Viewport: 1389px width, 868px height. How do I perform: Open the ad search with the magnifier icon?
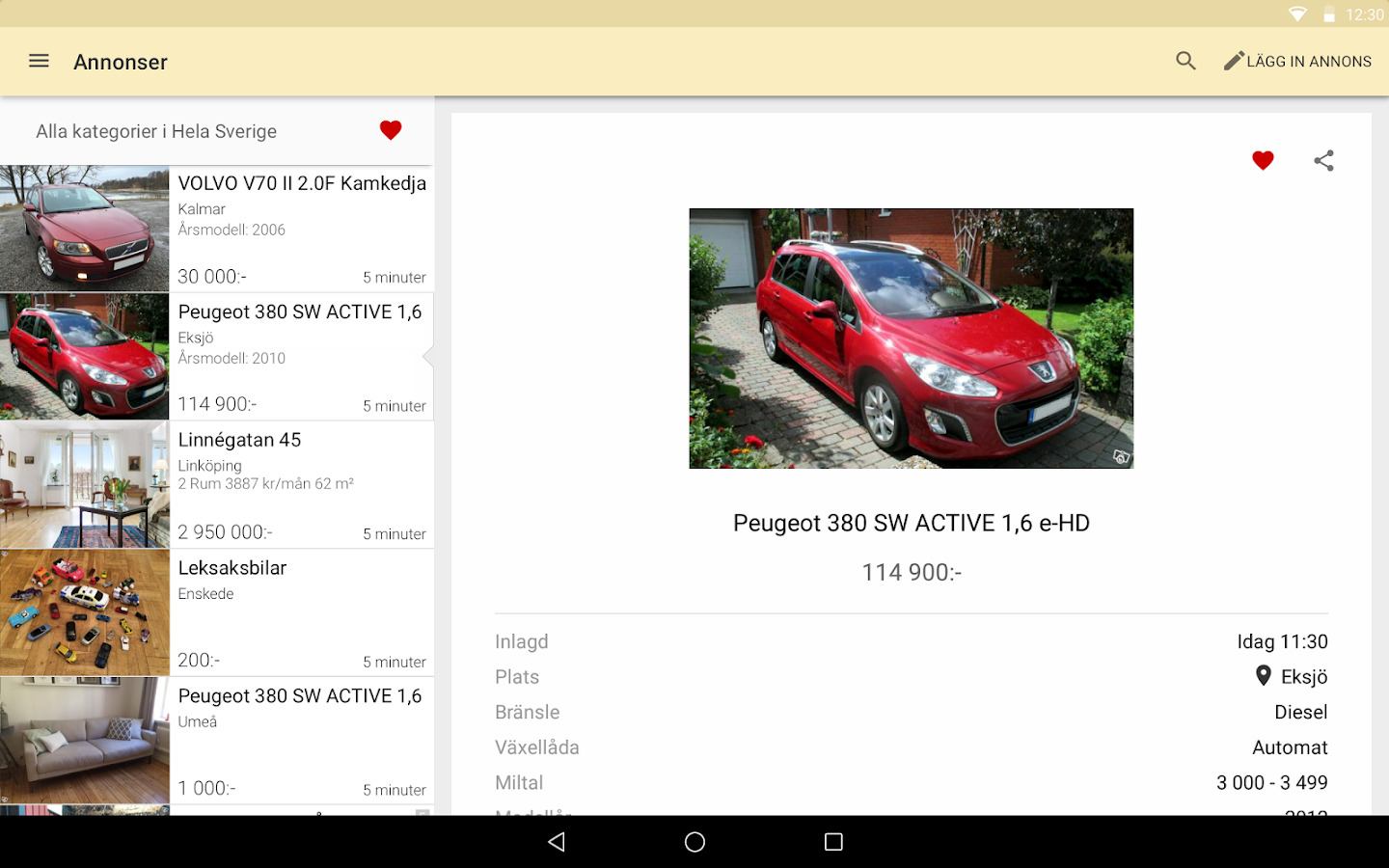(1185, 61)
